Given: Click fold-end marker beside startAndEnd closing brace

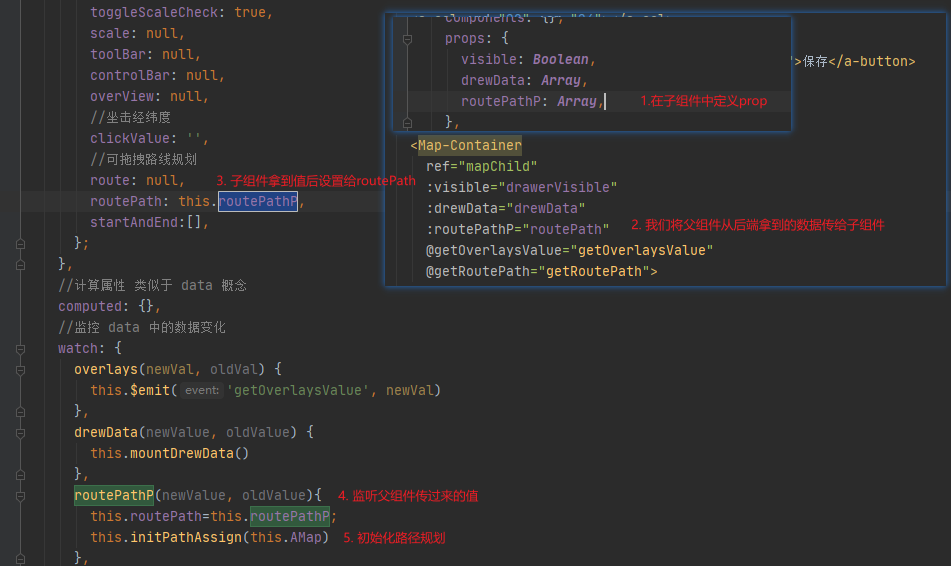Looking at the screenshot, I should (19, 243).
